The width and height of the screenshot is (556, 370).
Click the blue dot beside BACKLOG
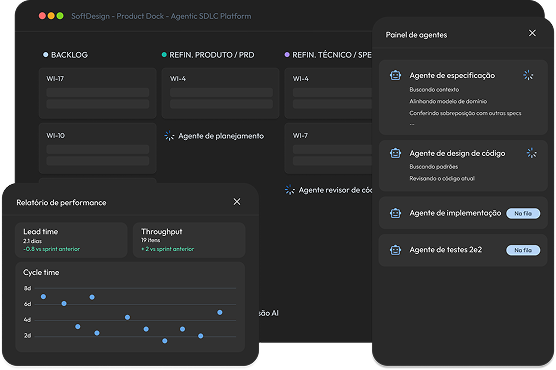click(x=45, y=55)
